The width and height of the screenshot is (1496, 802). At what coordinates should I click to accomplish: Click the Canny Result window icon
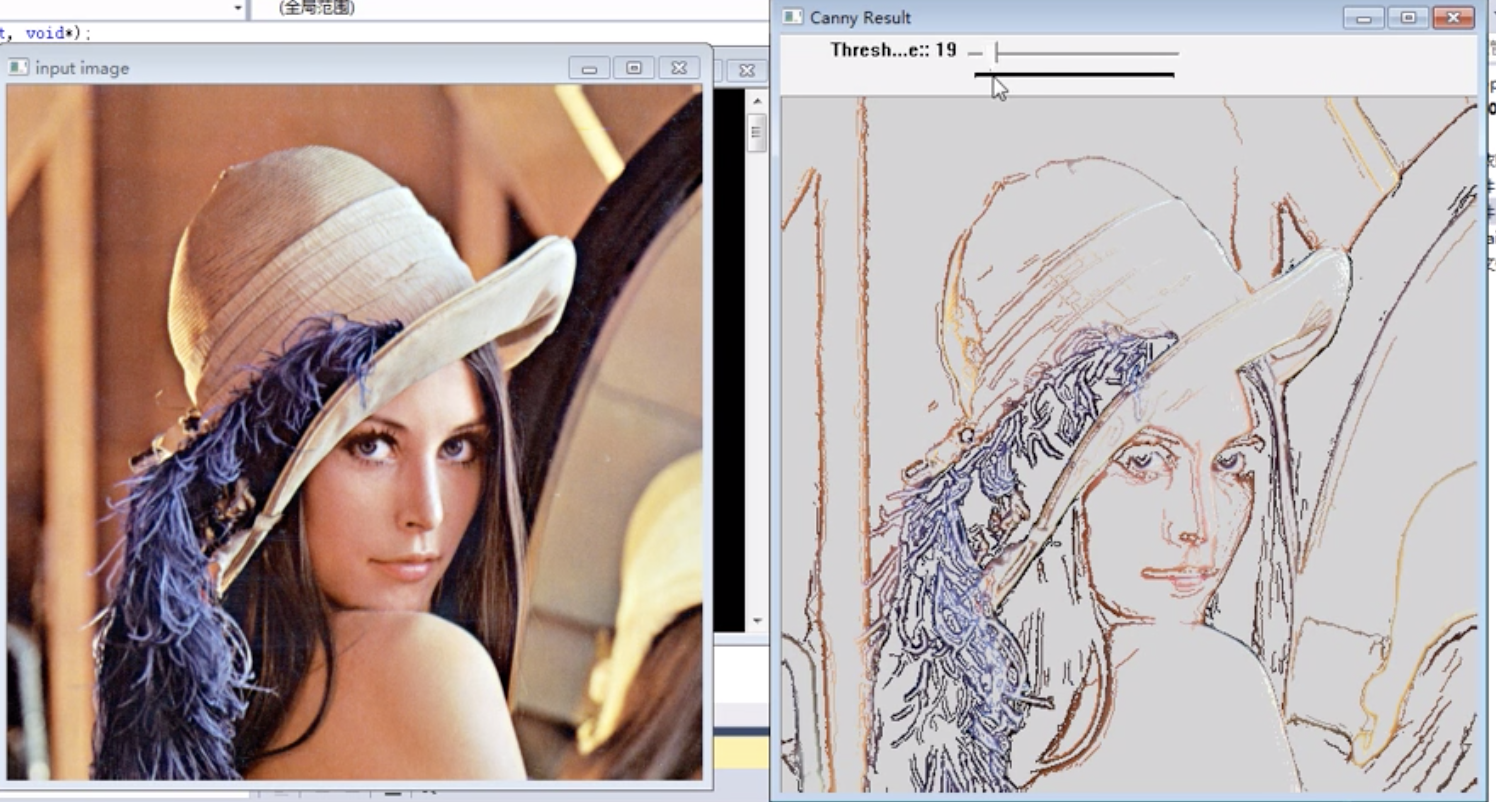pyautogui.click(x=792, y=17)
